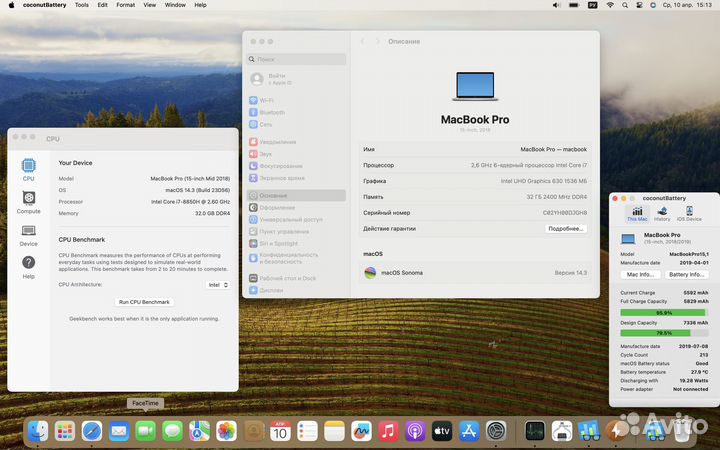This screenshot has width=720, height=450.
Task: Open Photos from the Dock
Action: [x=226, y=431]
